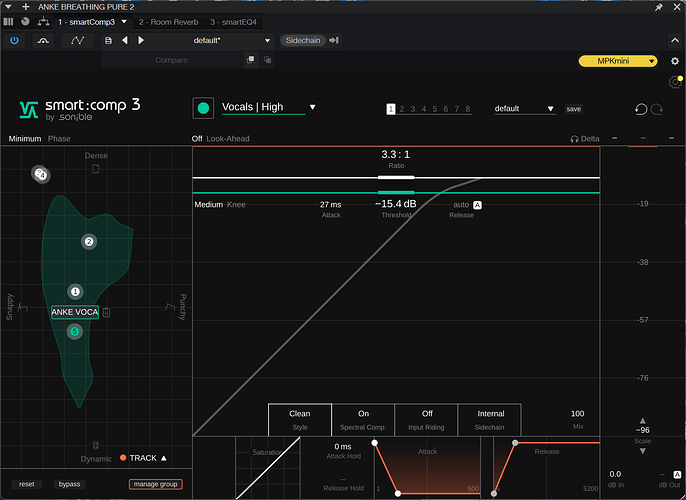Expand the TRACK triangle selector
This screenshot has height=500, width=686.
pos(164,458)
